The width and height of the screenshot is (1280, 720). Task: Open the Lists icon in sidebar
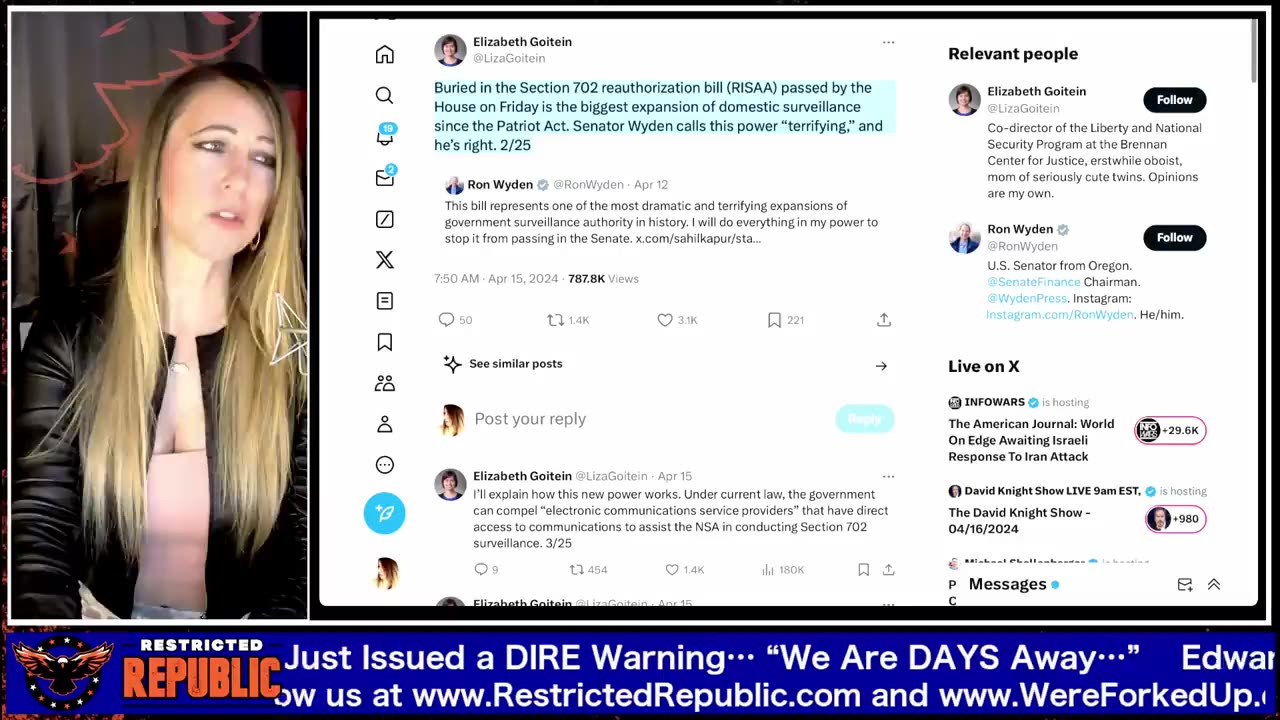384,301
